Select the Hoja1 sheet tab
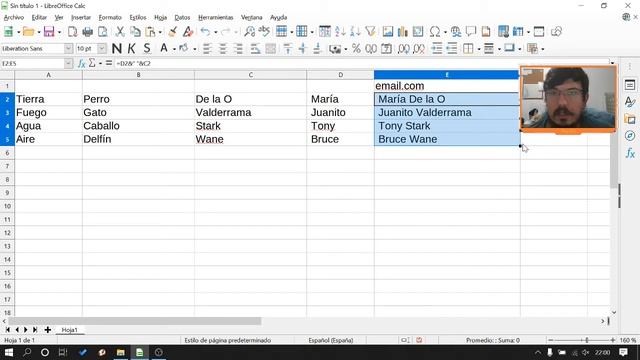 [x=69, y=329]
